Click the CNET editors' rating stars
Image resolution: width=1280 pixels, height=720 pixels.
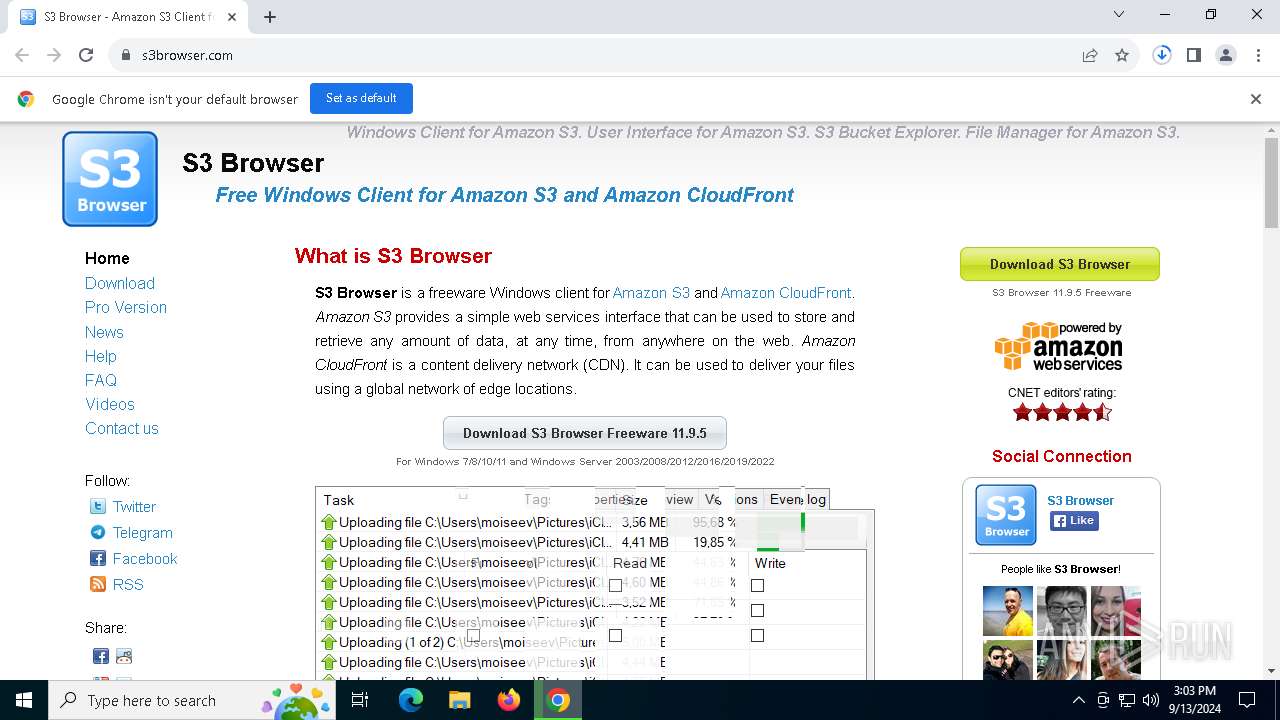tap(1062, 412)
